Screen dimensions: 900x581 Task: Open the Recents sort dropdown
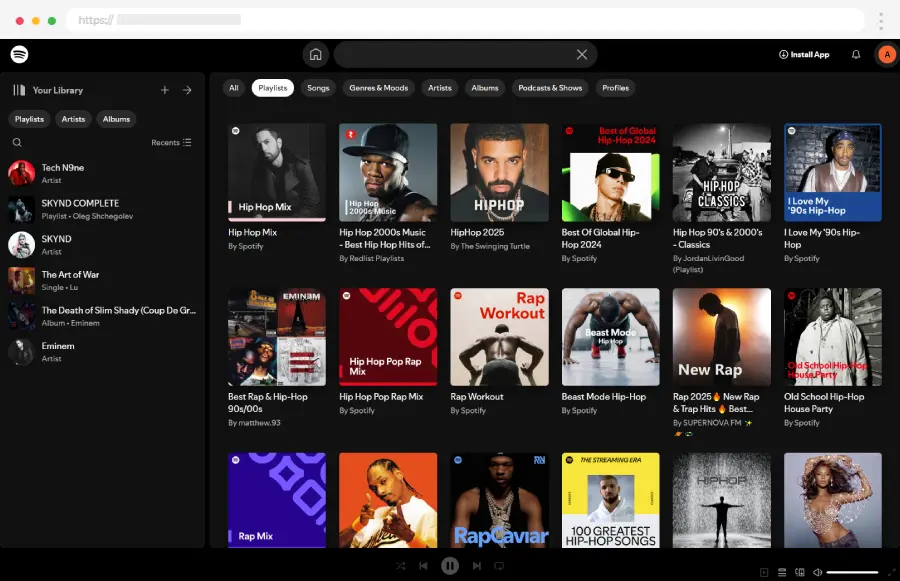click(171, 143)
